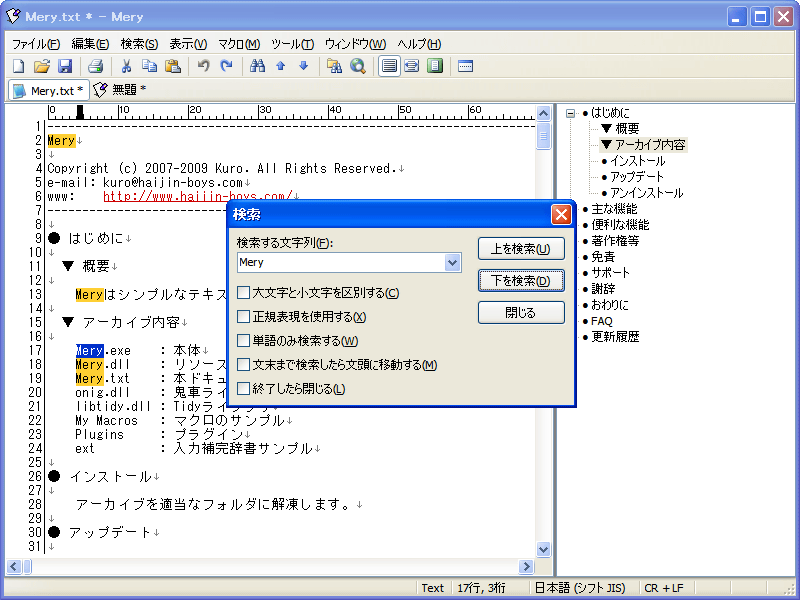The height and width of the screenshot is (600, 800).
Task: Open the search string history dropdown arrow
Action: (x=453, y=263)
